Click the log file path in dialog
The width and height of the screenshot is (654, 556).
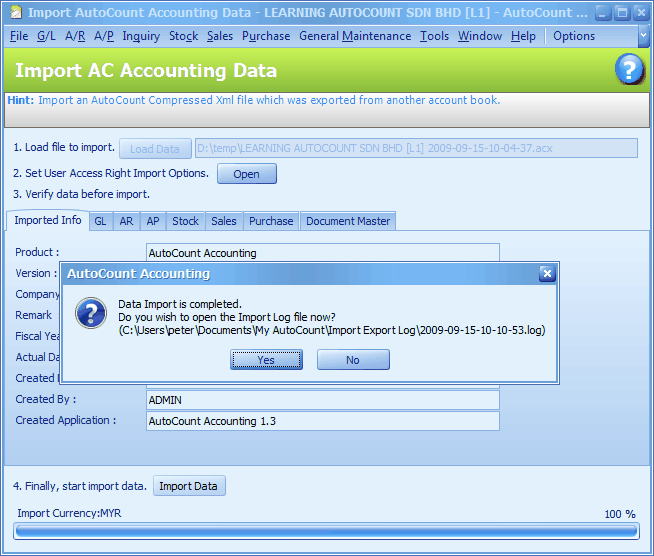332,330
